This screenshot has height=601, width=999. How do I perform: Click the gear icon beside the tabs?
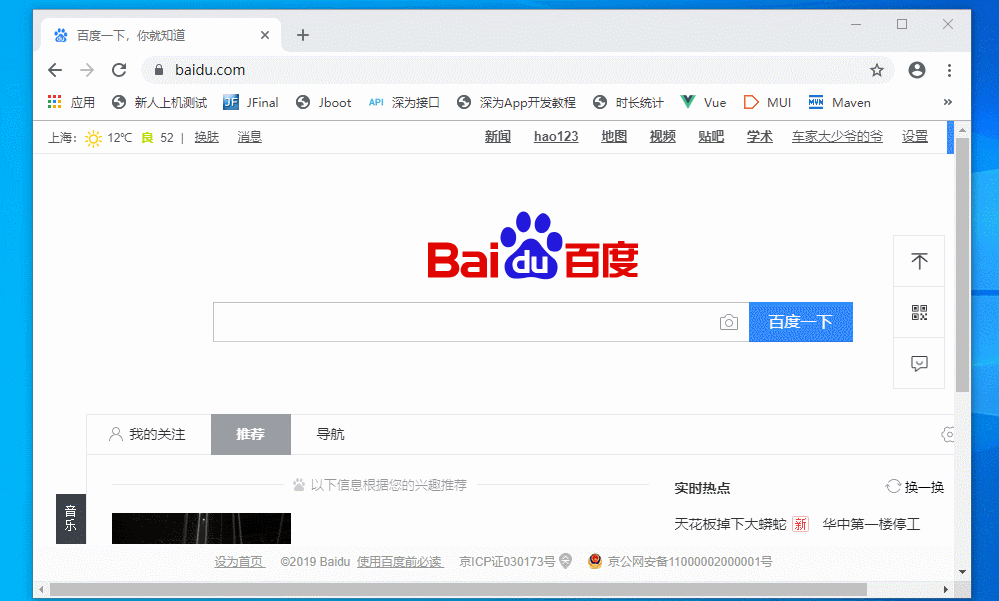947,435
